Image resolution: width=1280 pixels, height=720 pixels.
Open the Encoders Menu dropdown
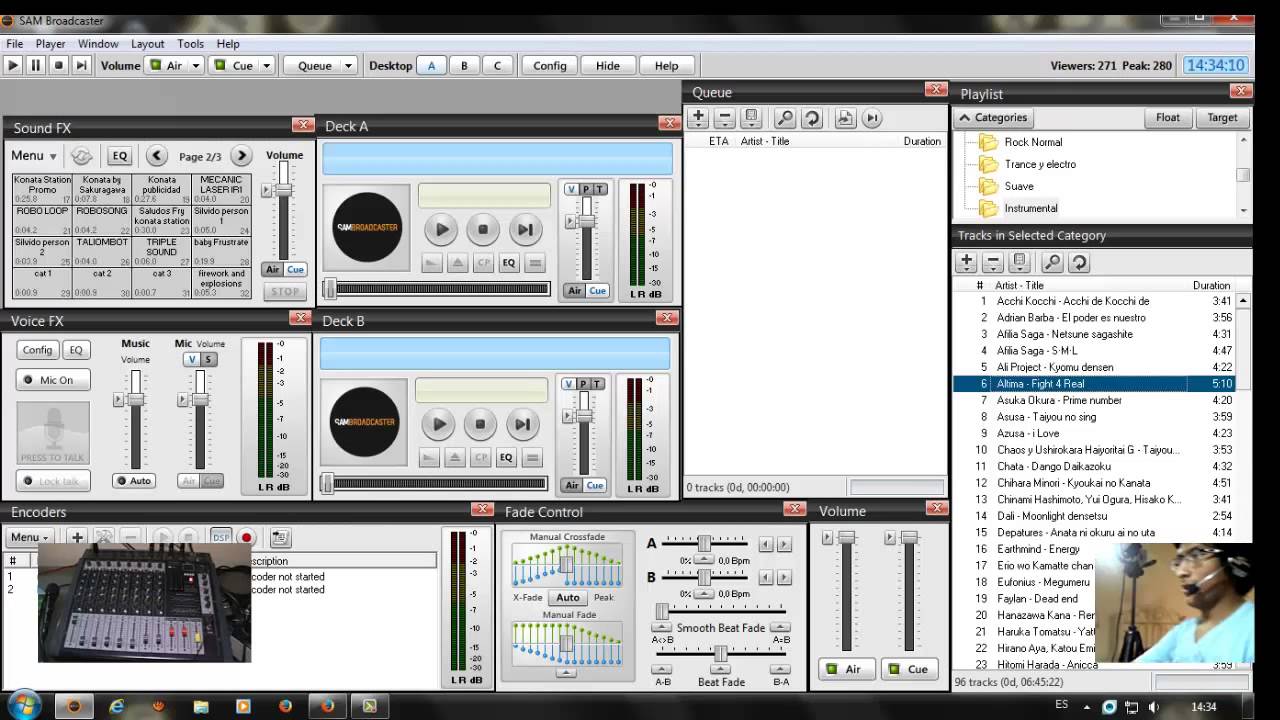(x=29, y=537)
